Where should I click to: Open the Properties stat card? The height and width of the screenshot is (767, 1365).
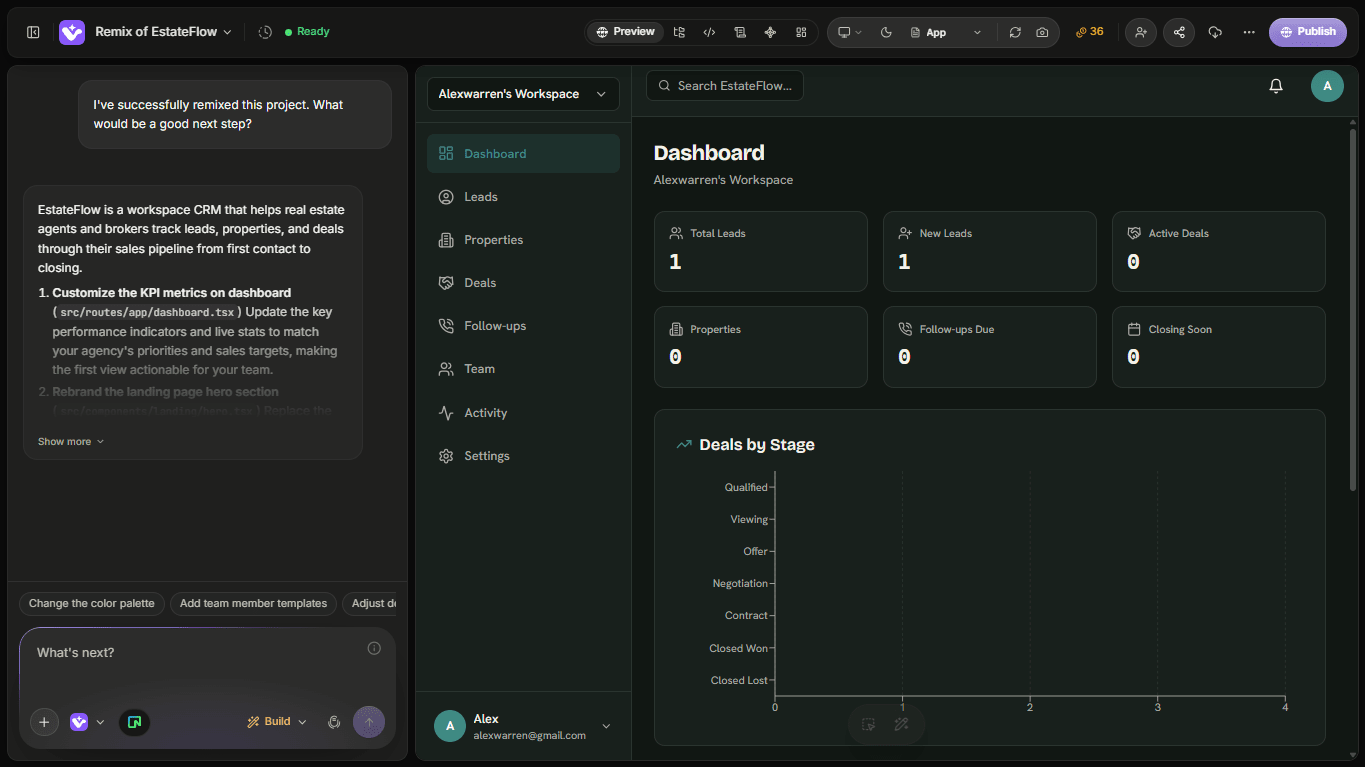pyautogui.click(x=761, y=347)
